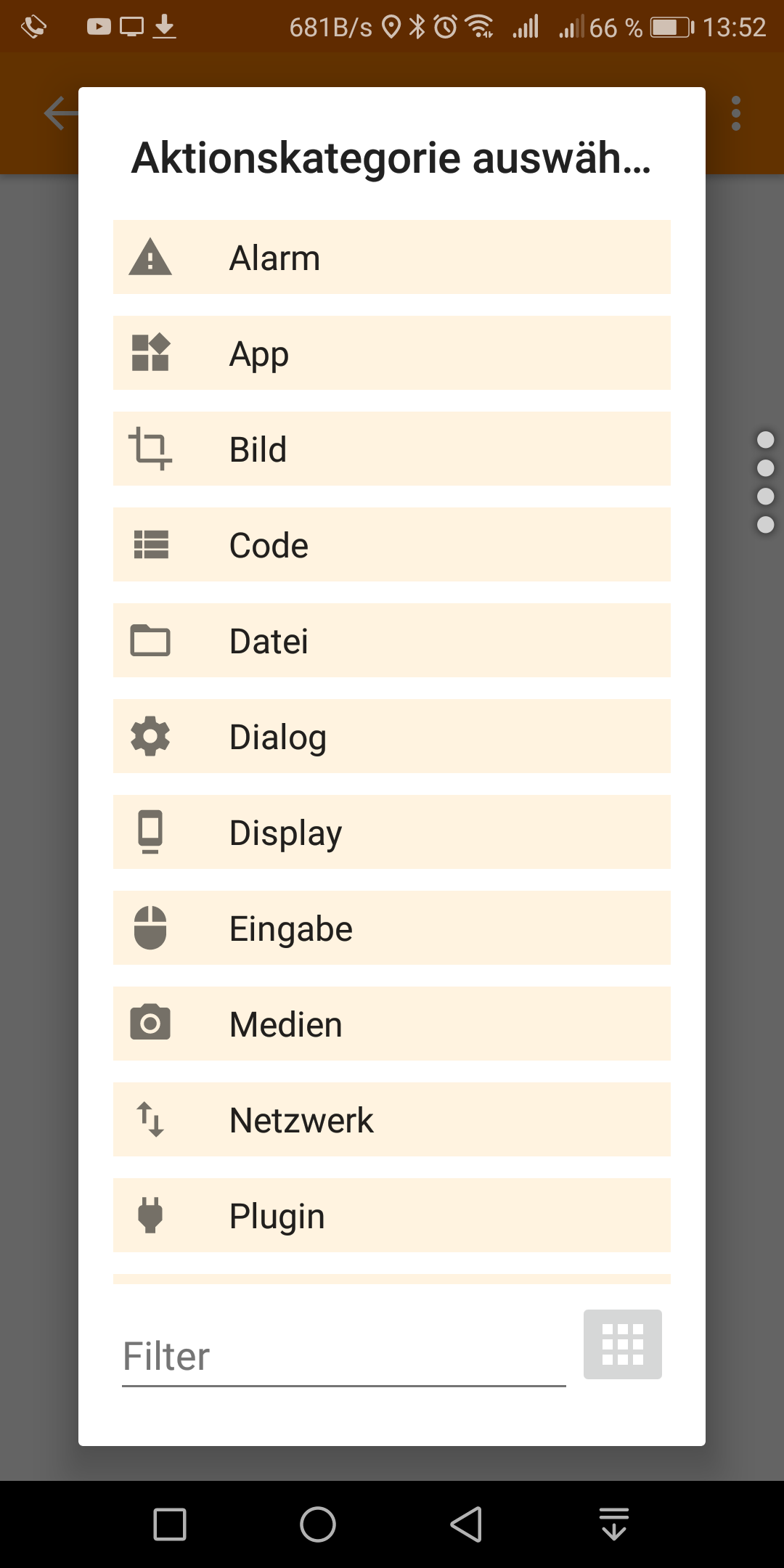Tap the App widgets icon
Viewport: 784px width, 1568px height.
point(150,353)
